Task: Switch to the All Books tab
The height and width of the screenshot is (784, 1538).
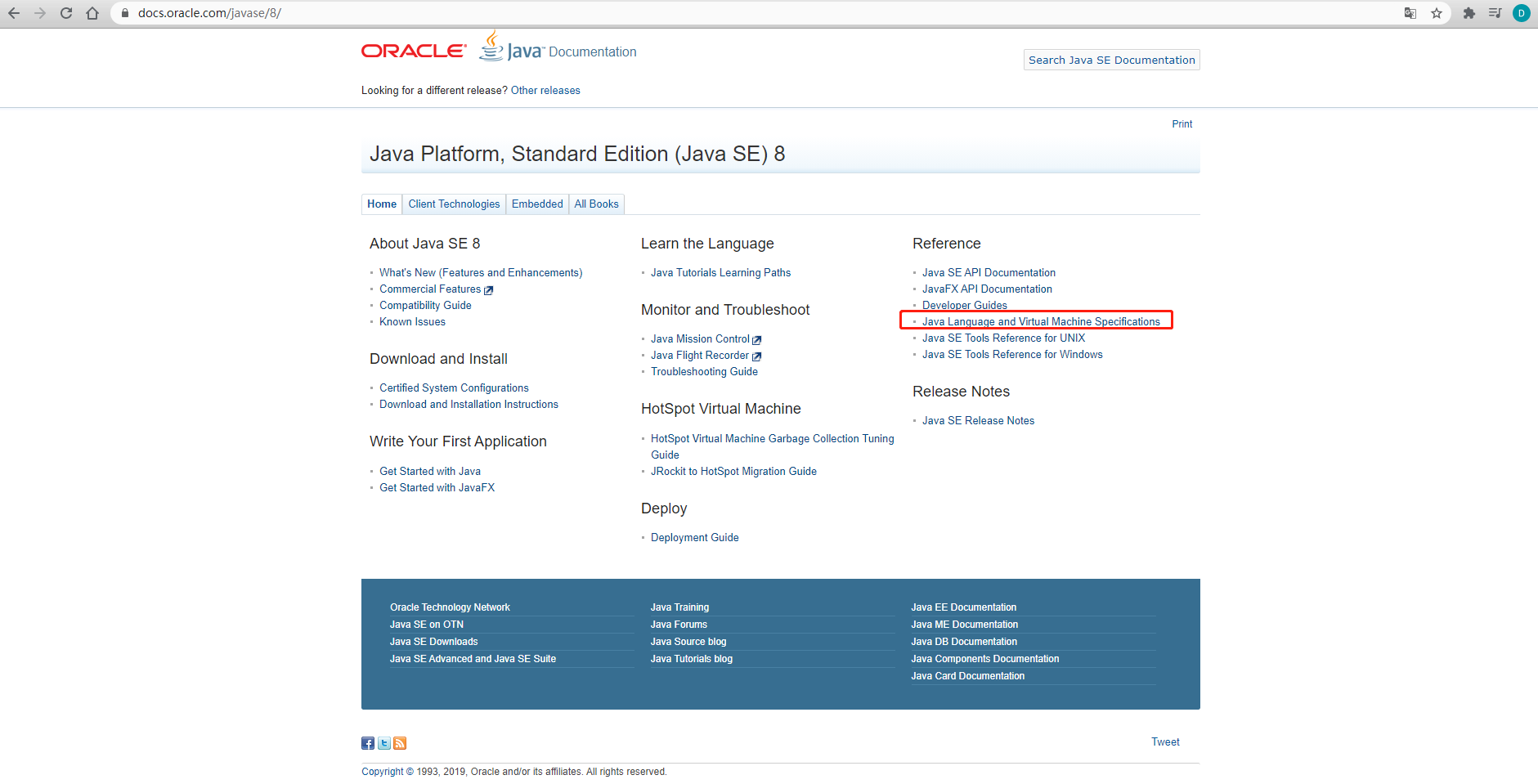Action: click(596, 204)
